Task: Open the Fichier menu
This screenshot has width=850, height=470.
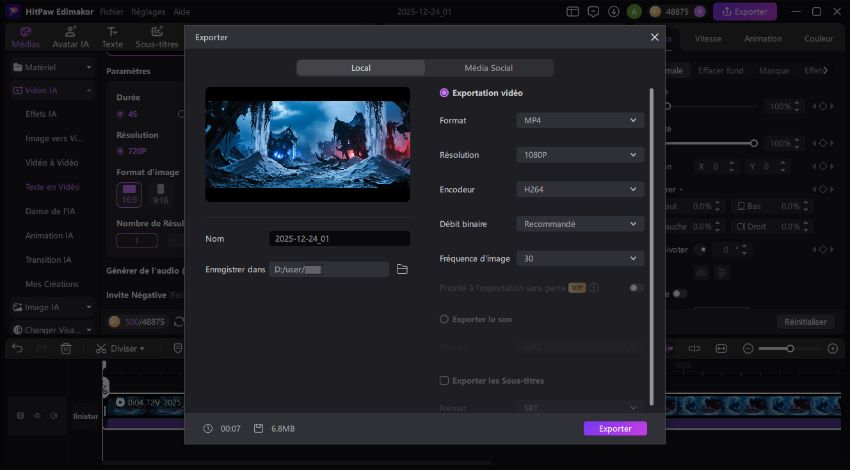Action: click(x=111, y=11)
